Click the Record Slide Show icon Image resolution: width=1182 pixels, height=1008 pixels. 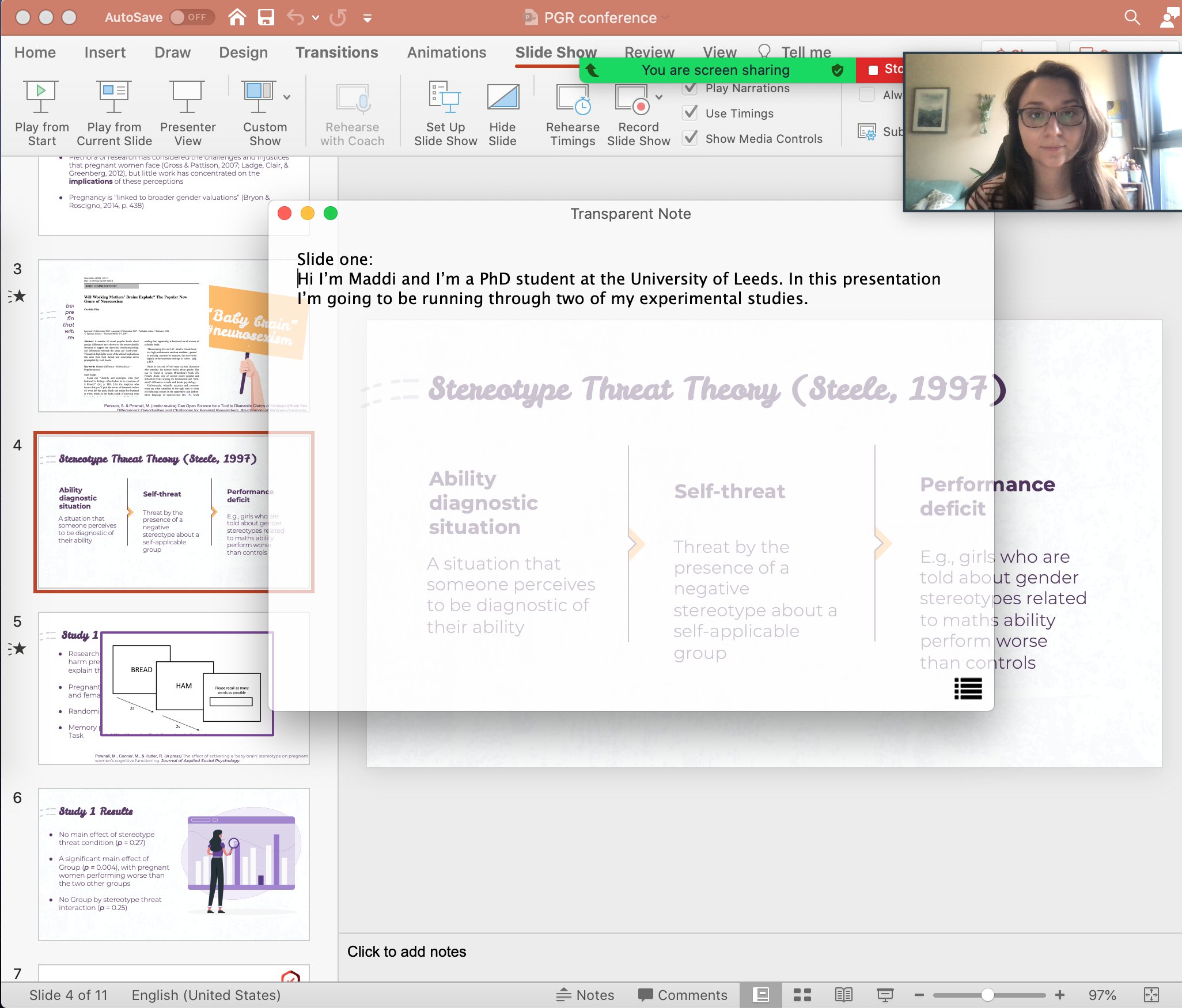632,98
